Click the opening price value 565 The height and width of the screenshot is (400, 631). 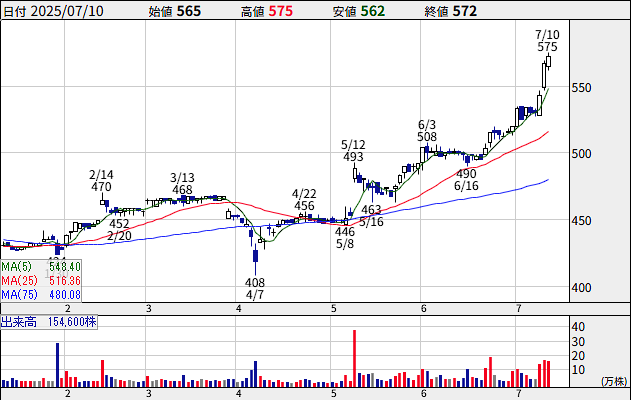pyautogui.click(x=189, y=11)
